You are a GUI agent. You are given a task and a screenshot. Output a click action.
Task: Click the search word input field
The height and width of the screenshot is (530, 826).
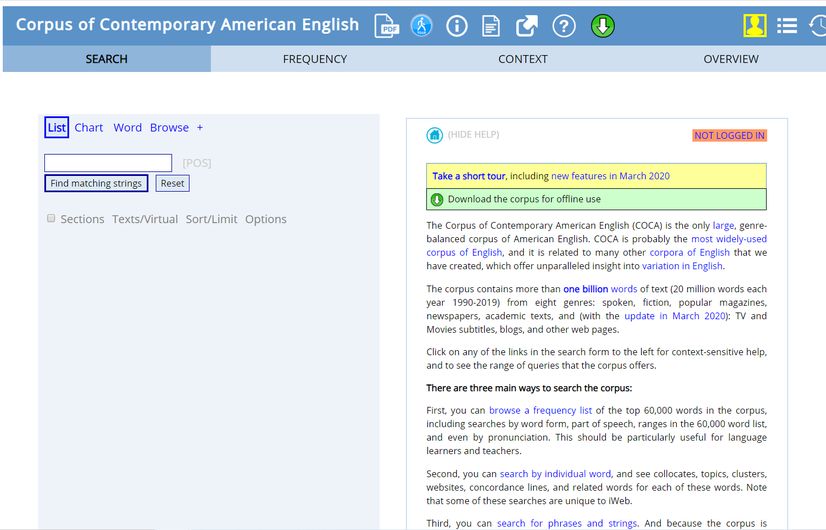(108, 163)
